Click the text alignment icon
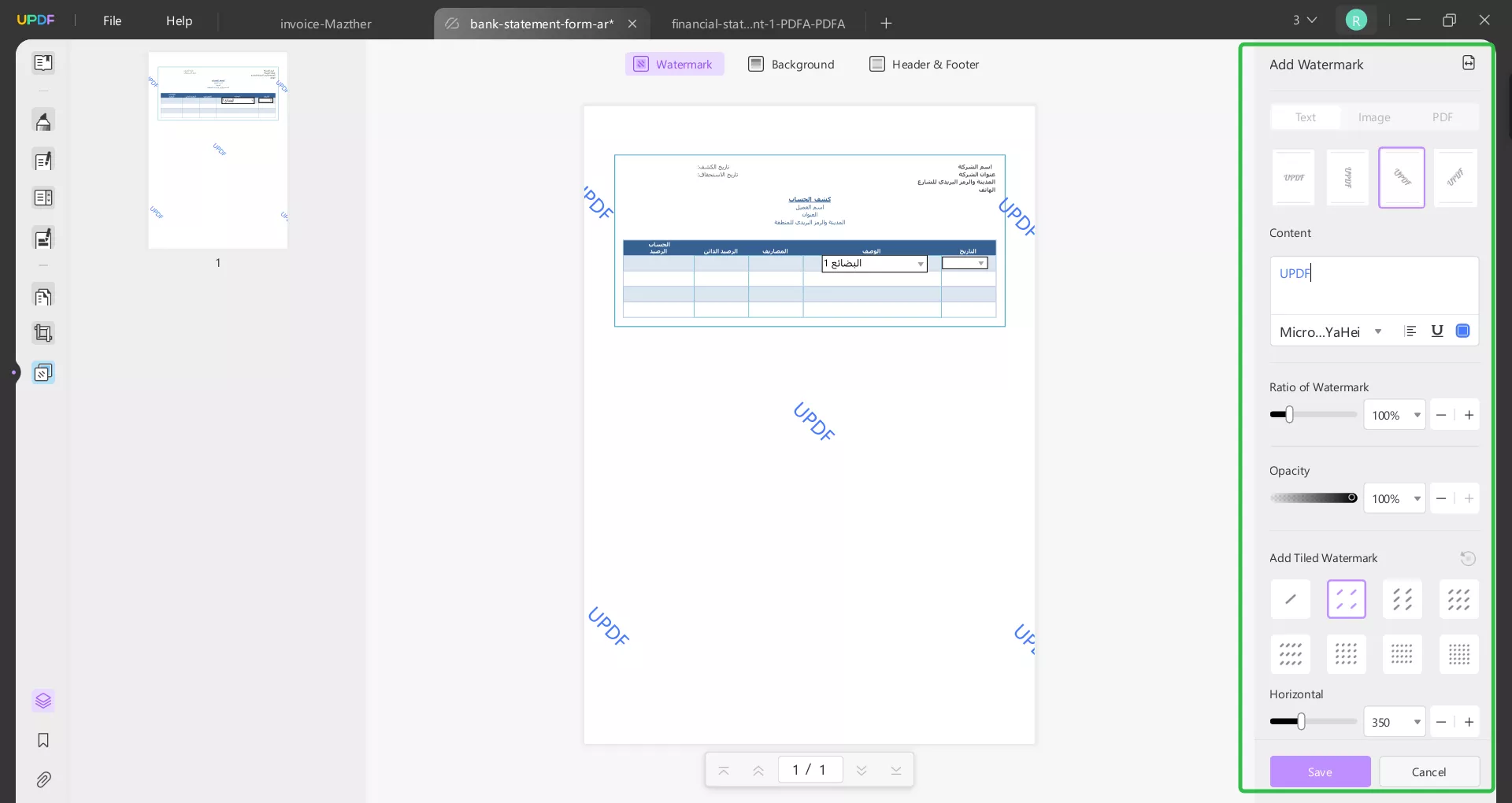This screenshot has width=1512, height=803. (x=1410, y=331)
